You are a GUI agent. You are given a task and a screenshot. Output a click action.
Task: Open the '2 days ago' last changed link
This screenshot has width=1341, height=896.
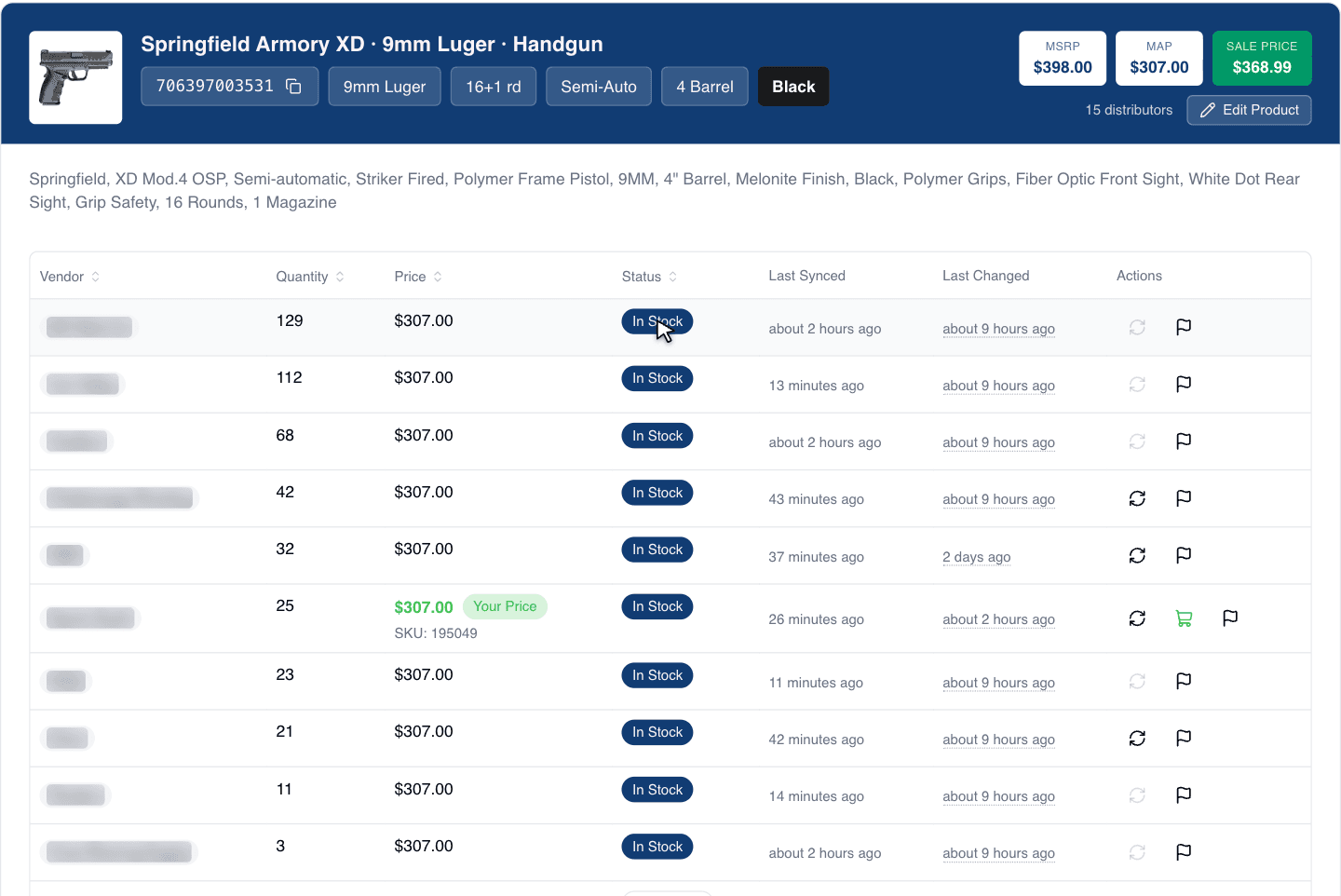click(976, 557)
